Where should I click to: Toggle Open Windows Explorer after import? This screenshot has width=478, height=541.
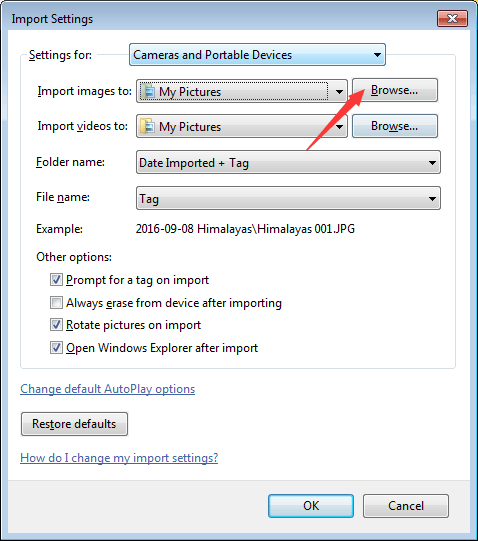[56, 347]
